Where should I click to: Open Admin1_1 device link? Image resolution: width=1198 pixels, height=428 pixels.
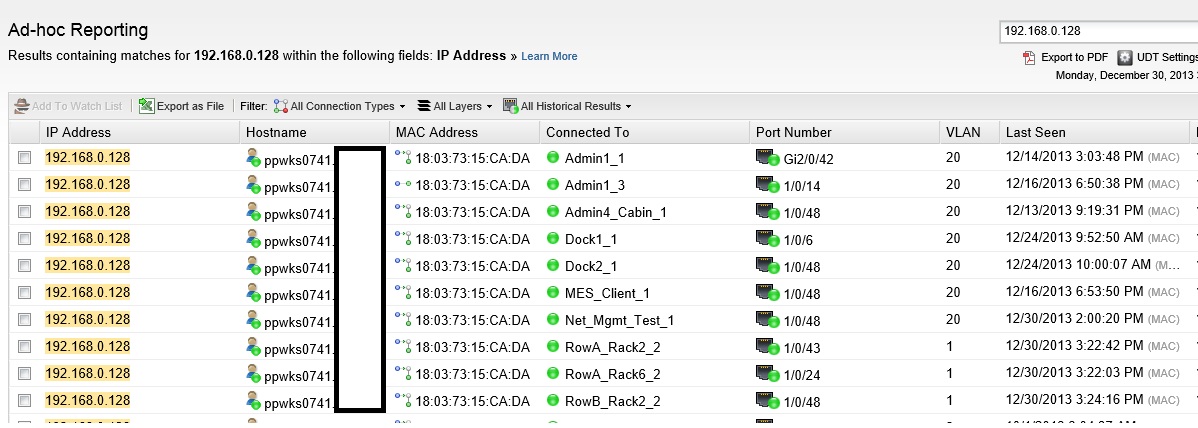[x=594, y=158]
